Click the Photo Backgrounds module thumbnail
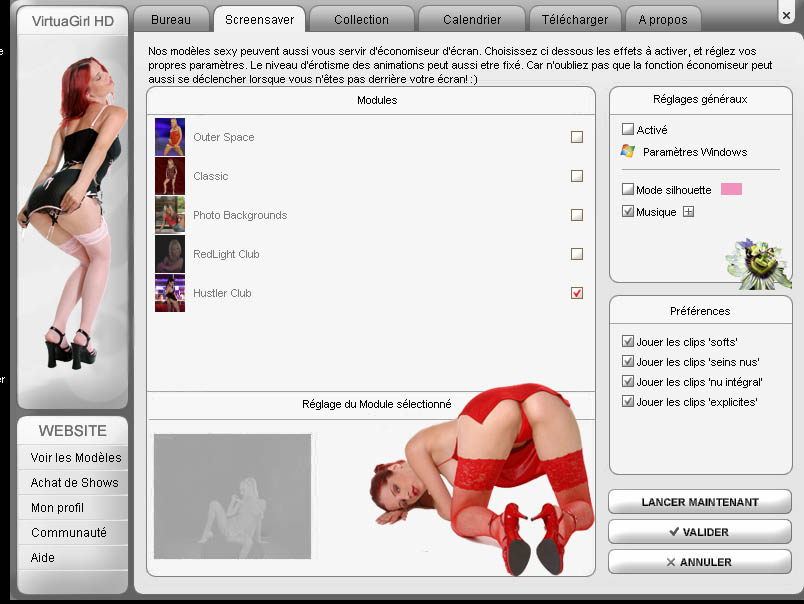Viewport: 804px width, 604px height. point(169,215)
